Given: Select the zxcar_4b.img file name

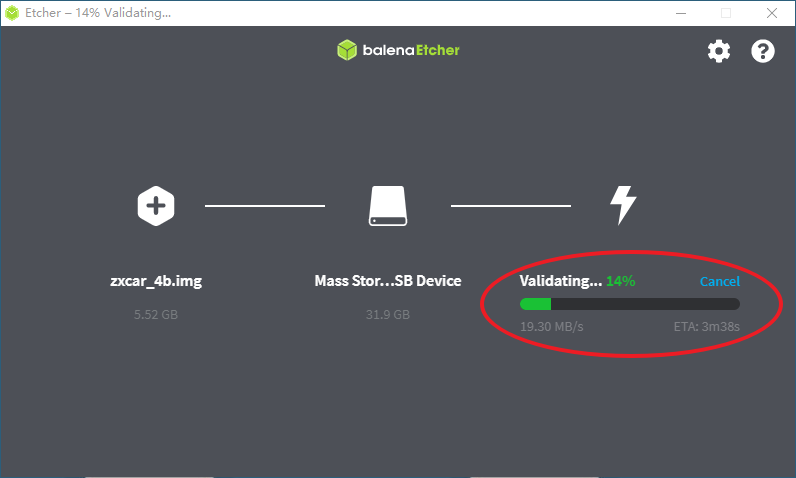Looking at the screenshot, I should [x=156, y=281].
